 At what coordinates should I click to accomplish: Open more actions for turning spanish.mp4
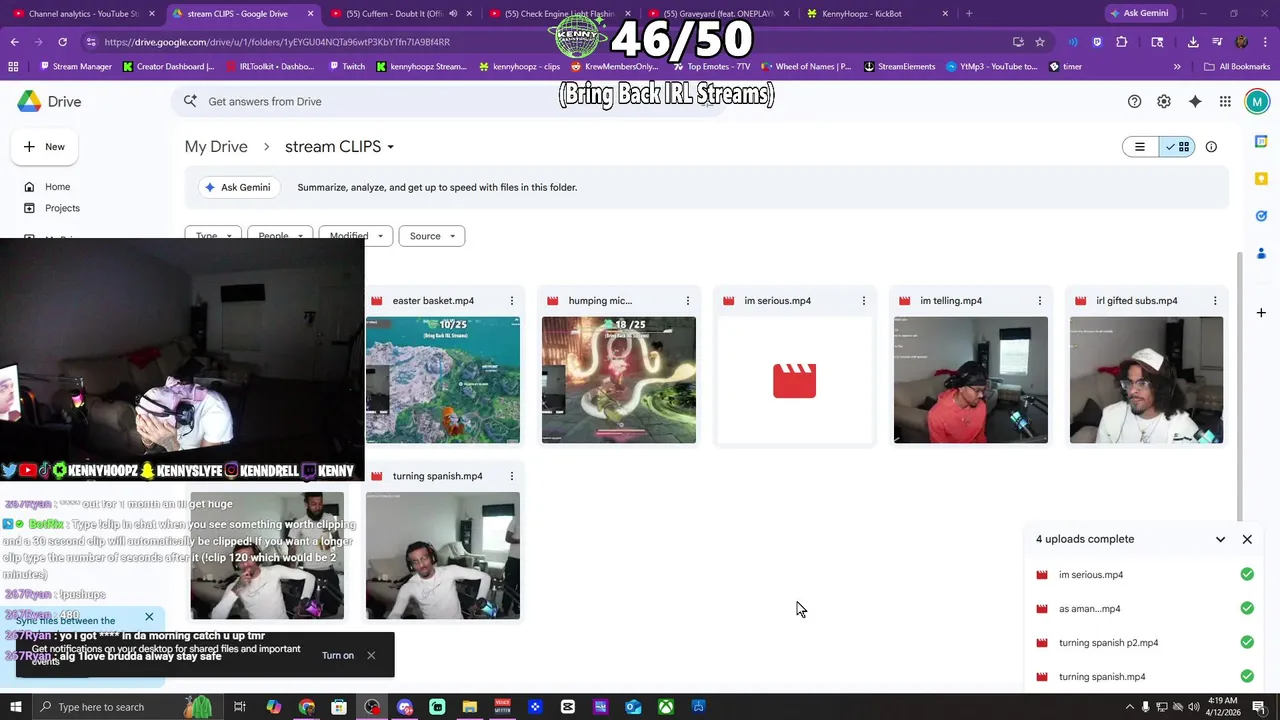[512, 476]
